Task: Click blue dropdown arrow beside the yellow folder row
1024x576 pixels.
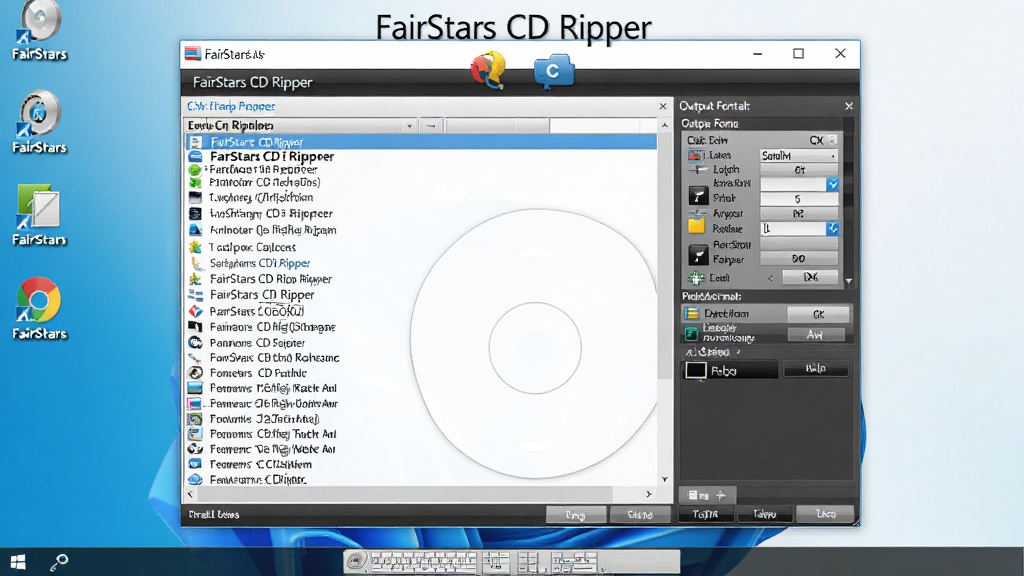Action: (x=832, y=229)
